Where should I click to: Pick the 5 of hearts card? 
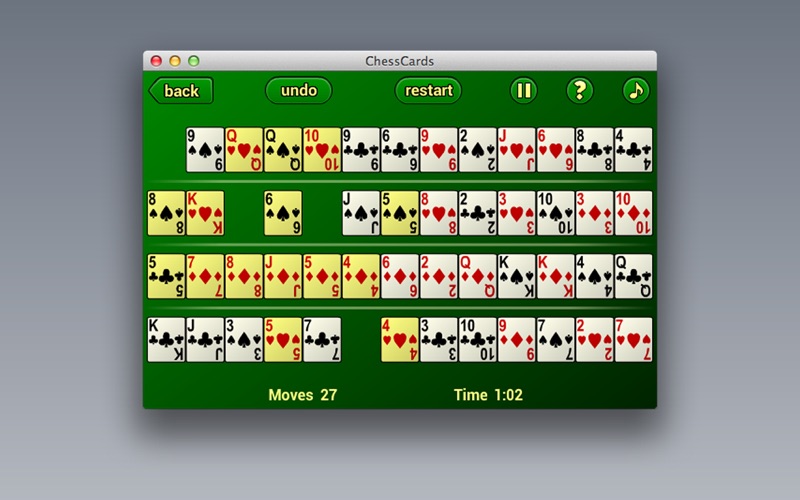[283, 340]
